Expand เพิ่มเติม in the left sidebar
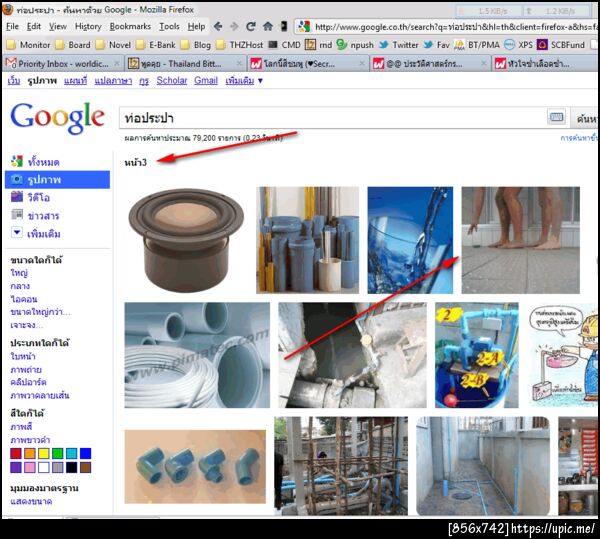 click(x=36, y=233)
